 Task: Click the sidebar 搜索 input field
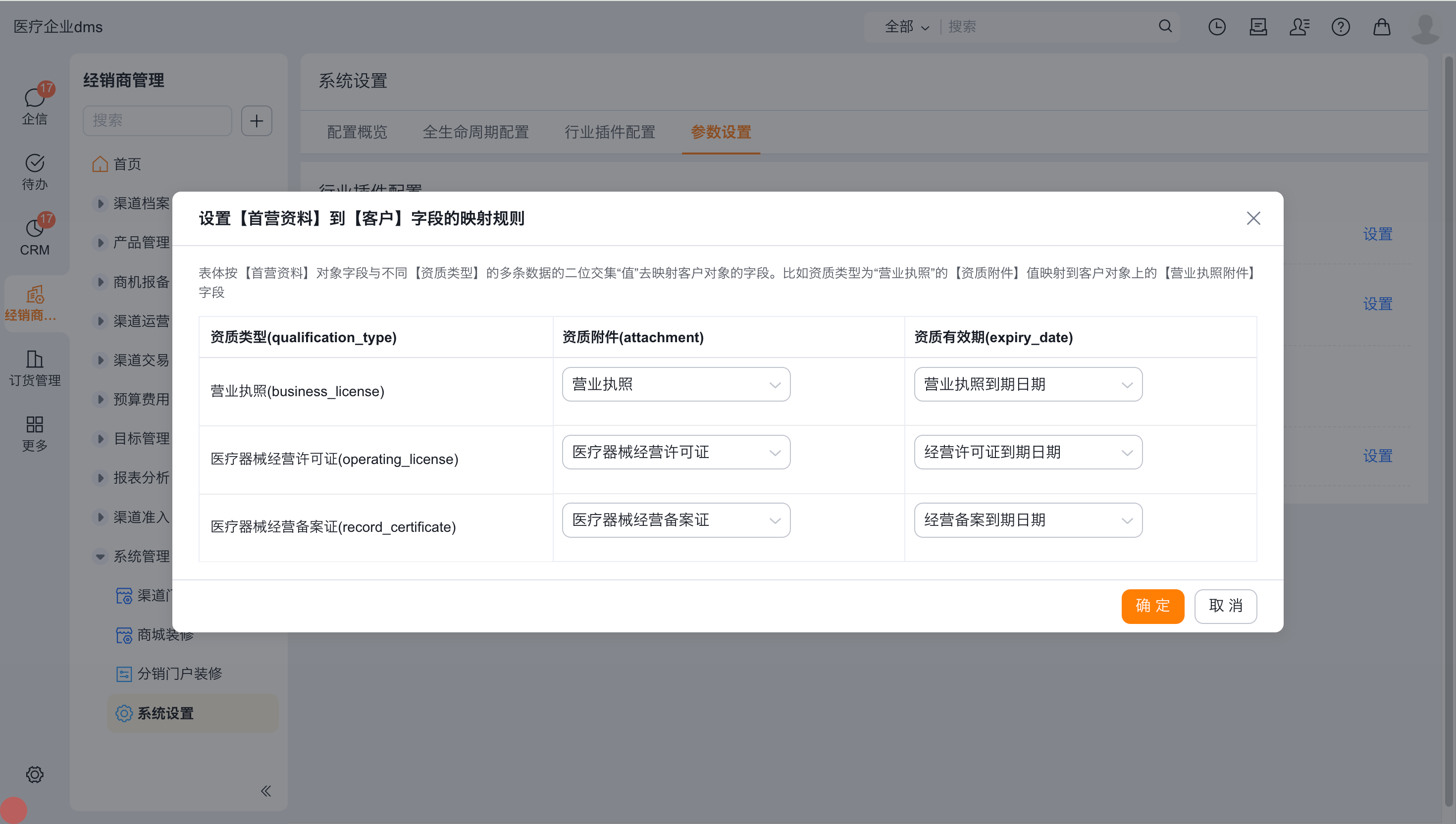[x=157, y=120]
